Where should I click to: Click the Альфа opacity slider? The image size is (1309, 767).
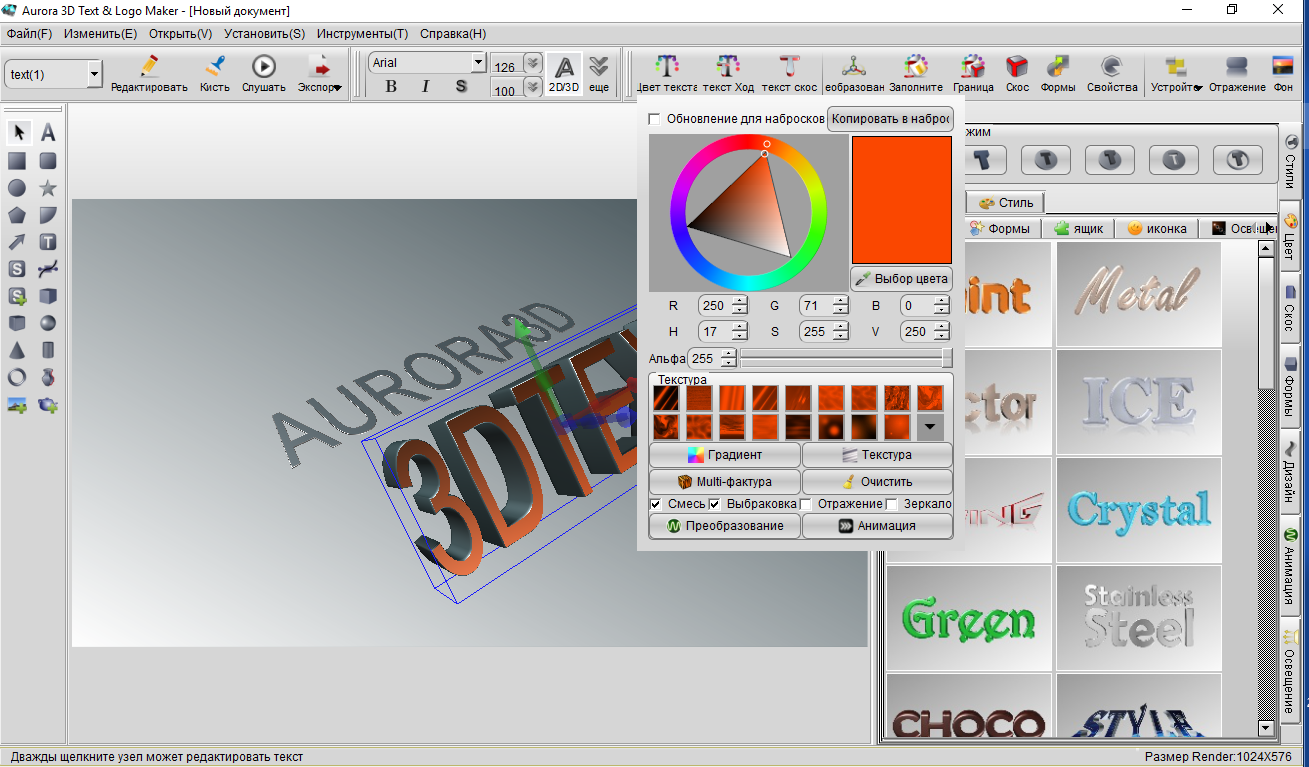point(845,358)
